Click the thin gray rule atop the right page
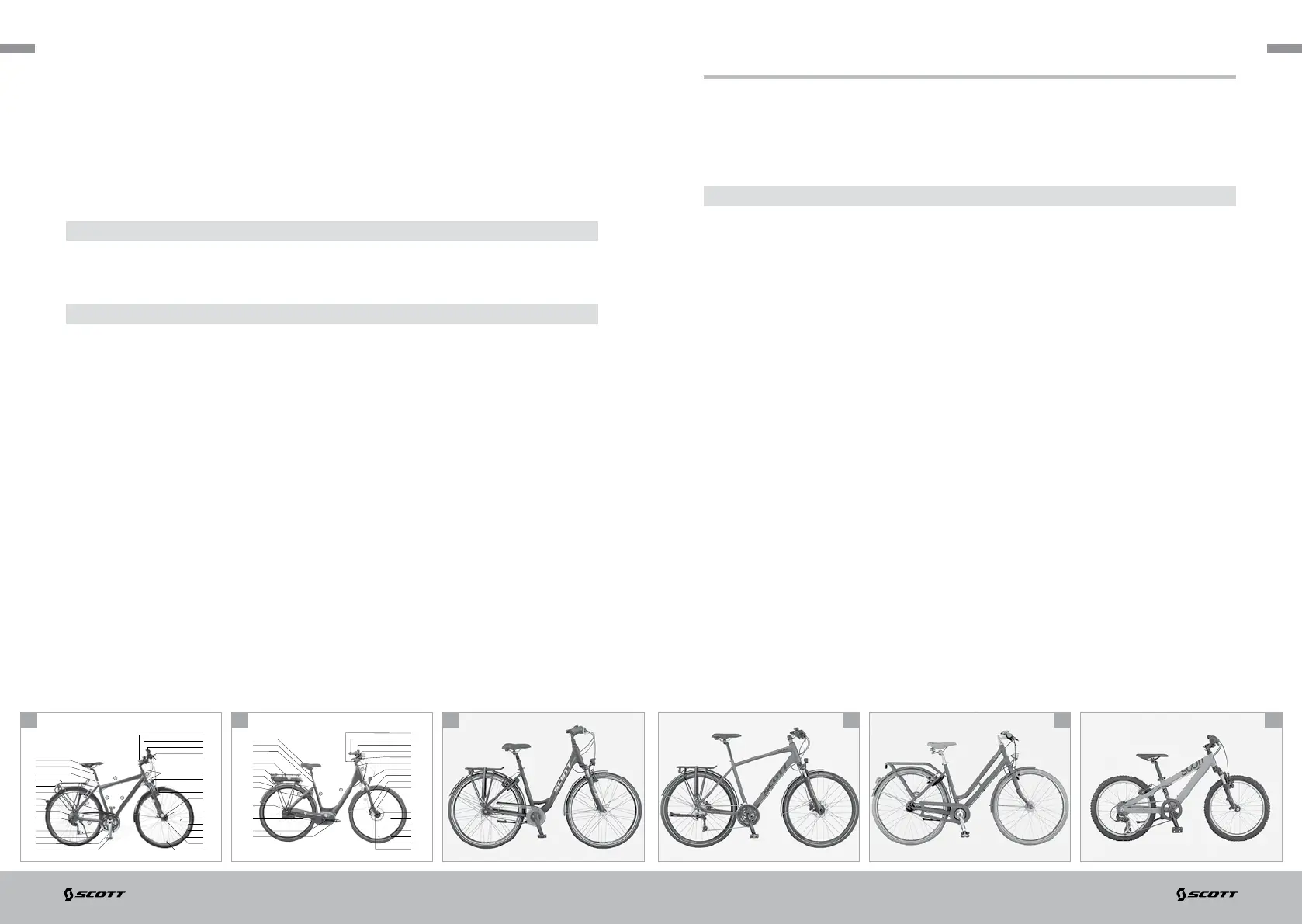 (x=969, y=77)
